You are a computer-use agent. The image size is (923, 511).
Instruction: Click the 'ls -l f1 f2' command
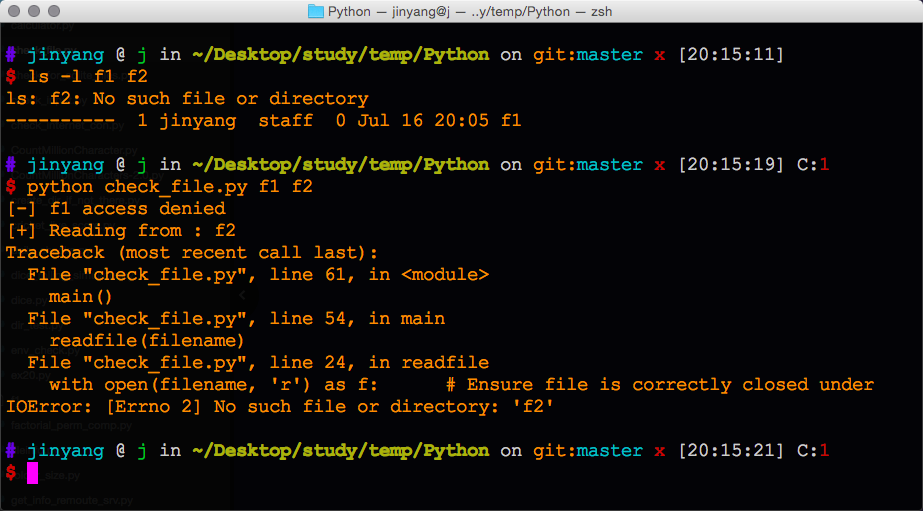pos(87,77)
